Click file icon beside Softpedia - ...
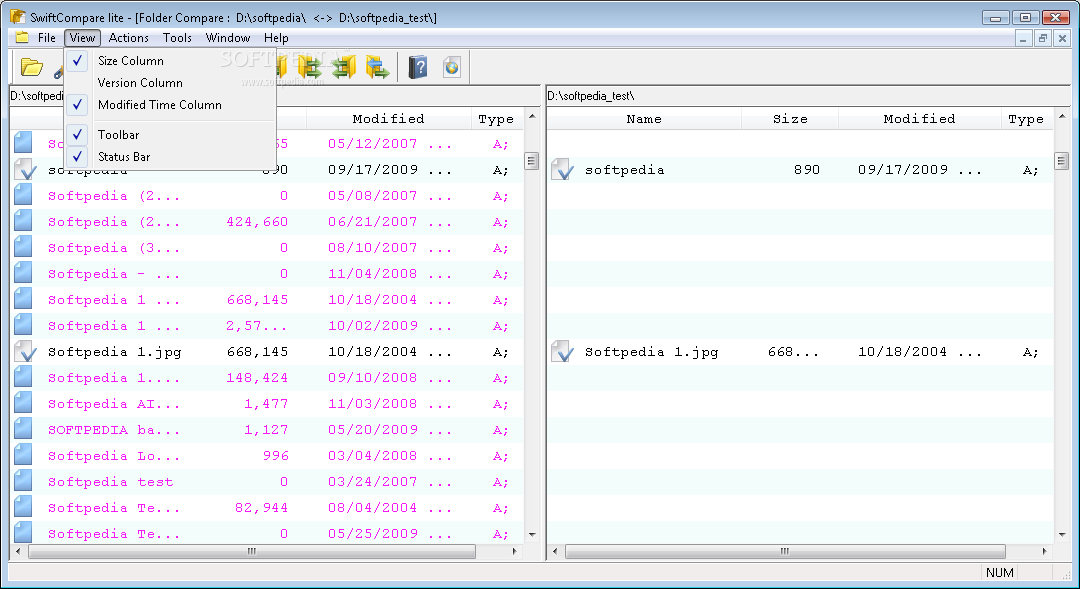 [x=23, y=273]
